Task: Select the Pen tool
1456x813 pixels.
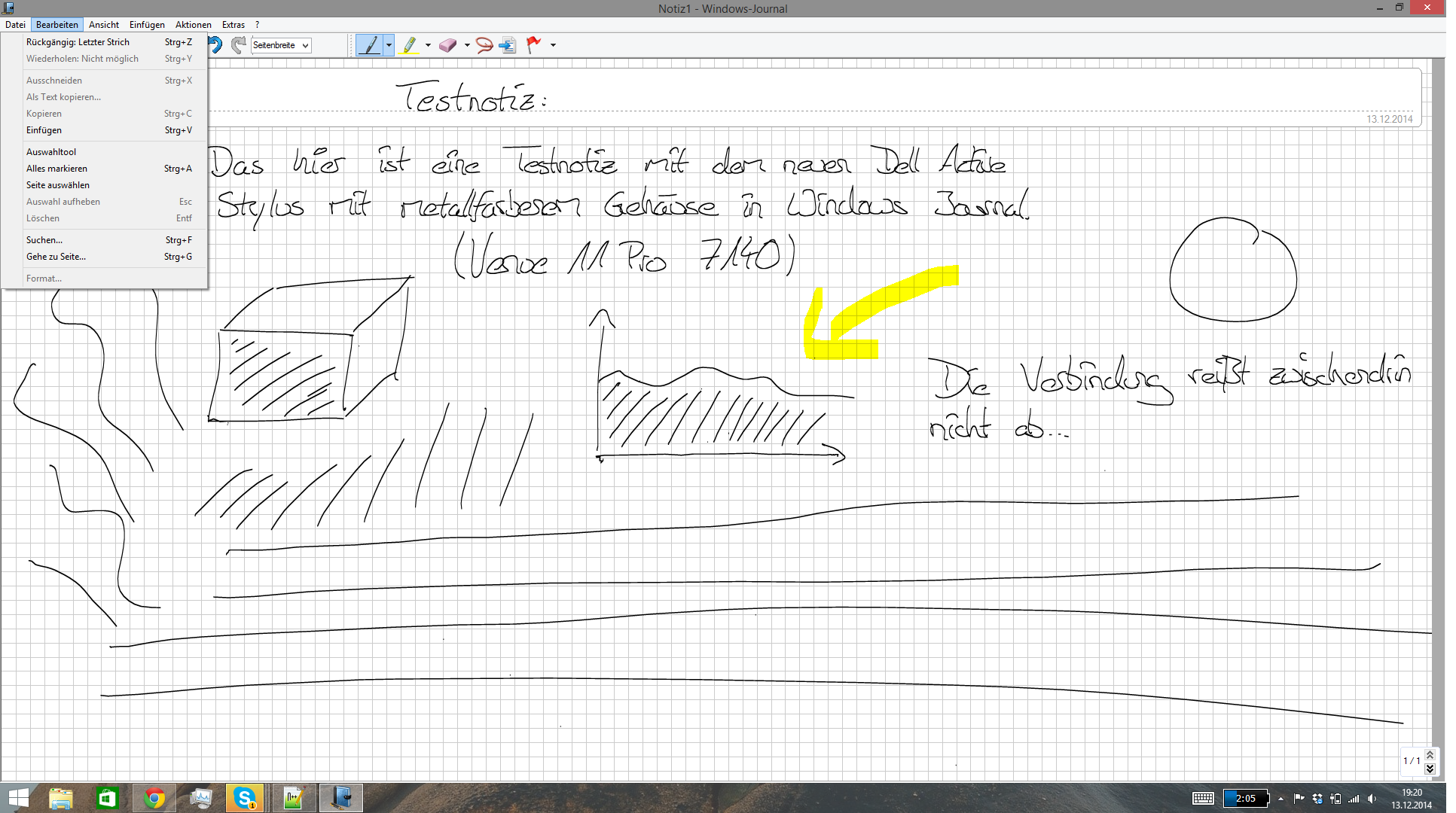Action: (x=370, y=45)
